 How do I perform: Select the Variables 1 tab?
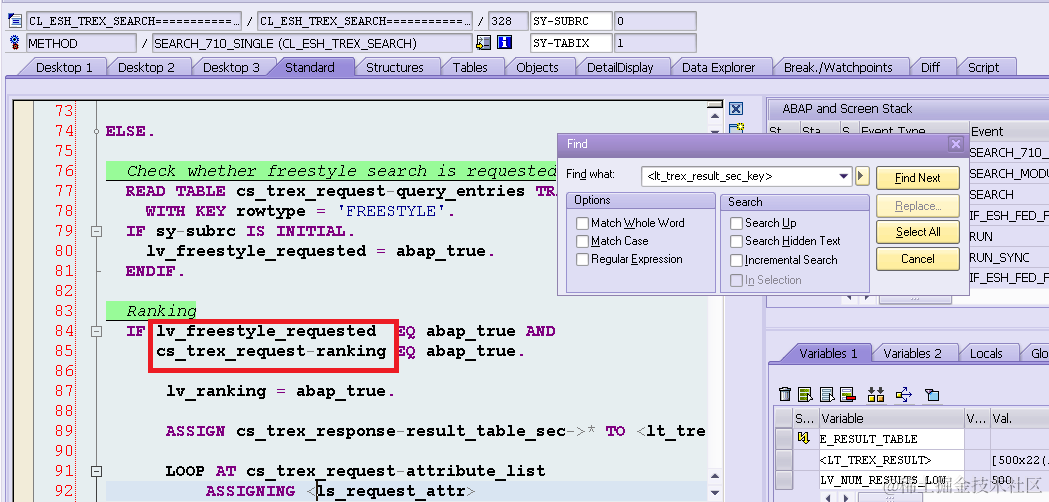coord(828,353)
